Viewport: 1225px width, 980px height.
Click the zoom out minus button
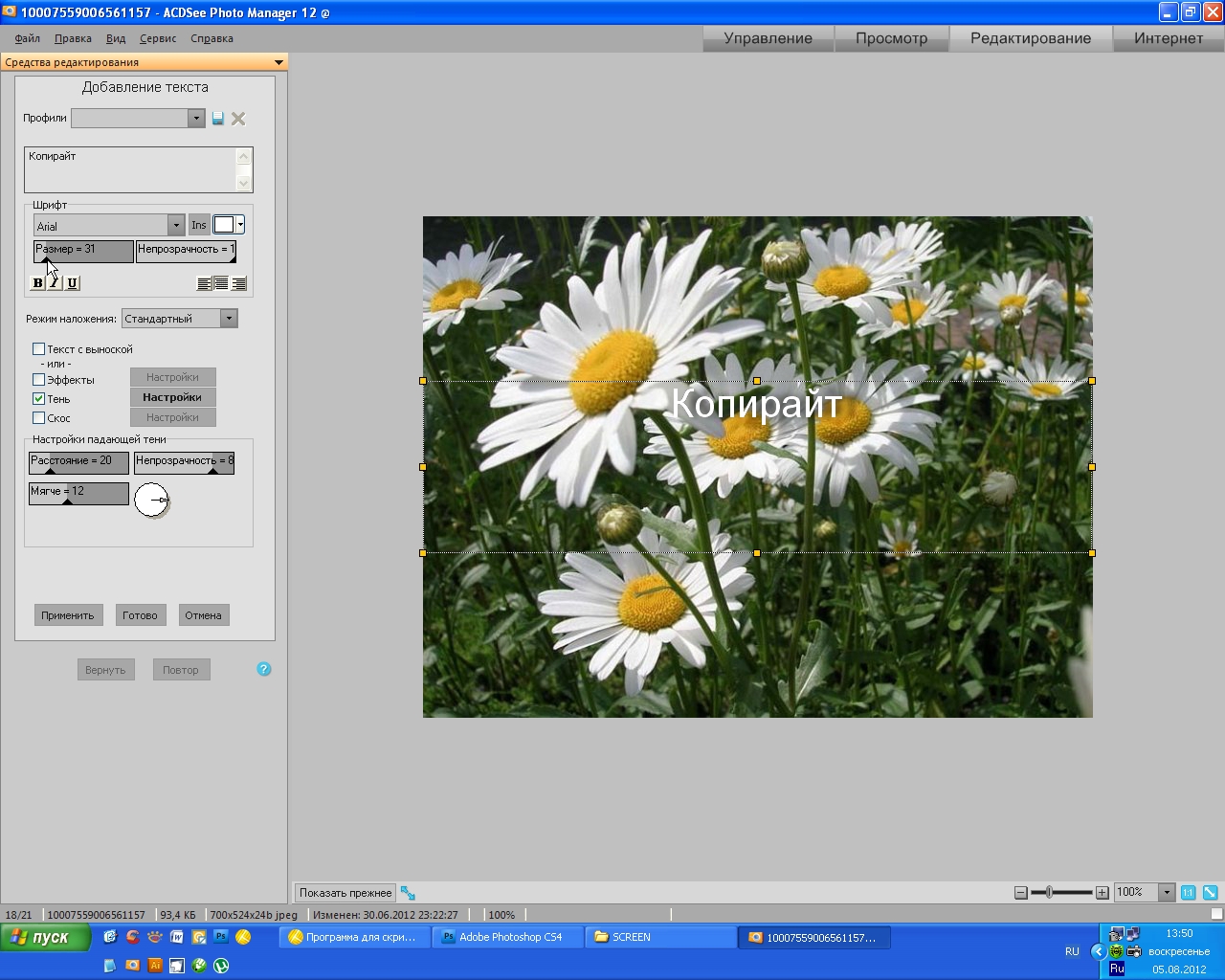coord(1020,892)
